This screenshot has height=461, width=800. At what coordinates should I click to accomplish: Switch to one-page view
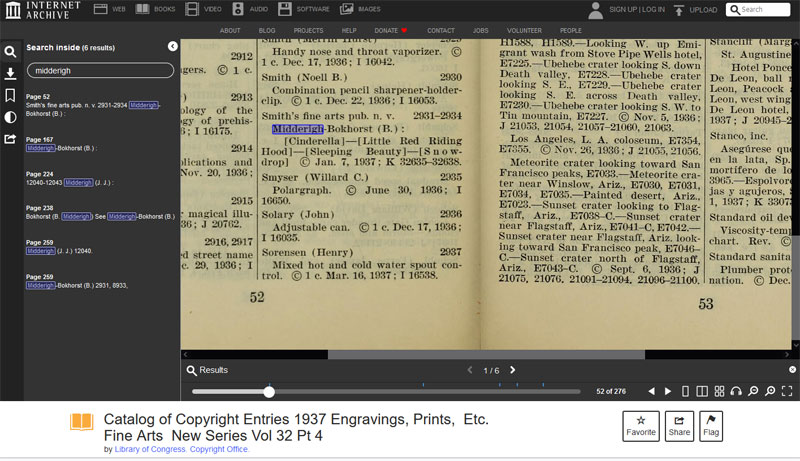pyautogui.click(x=685, y=391)
